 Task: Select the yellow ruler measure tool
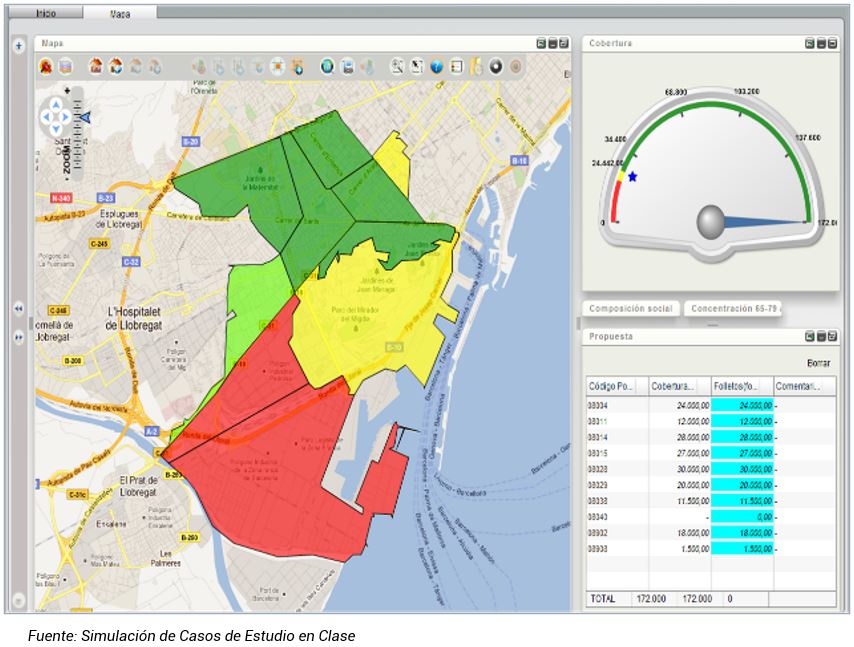point(476,66)
